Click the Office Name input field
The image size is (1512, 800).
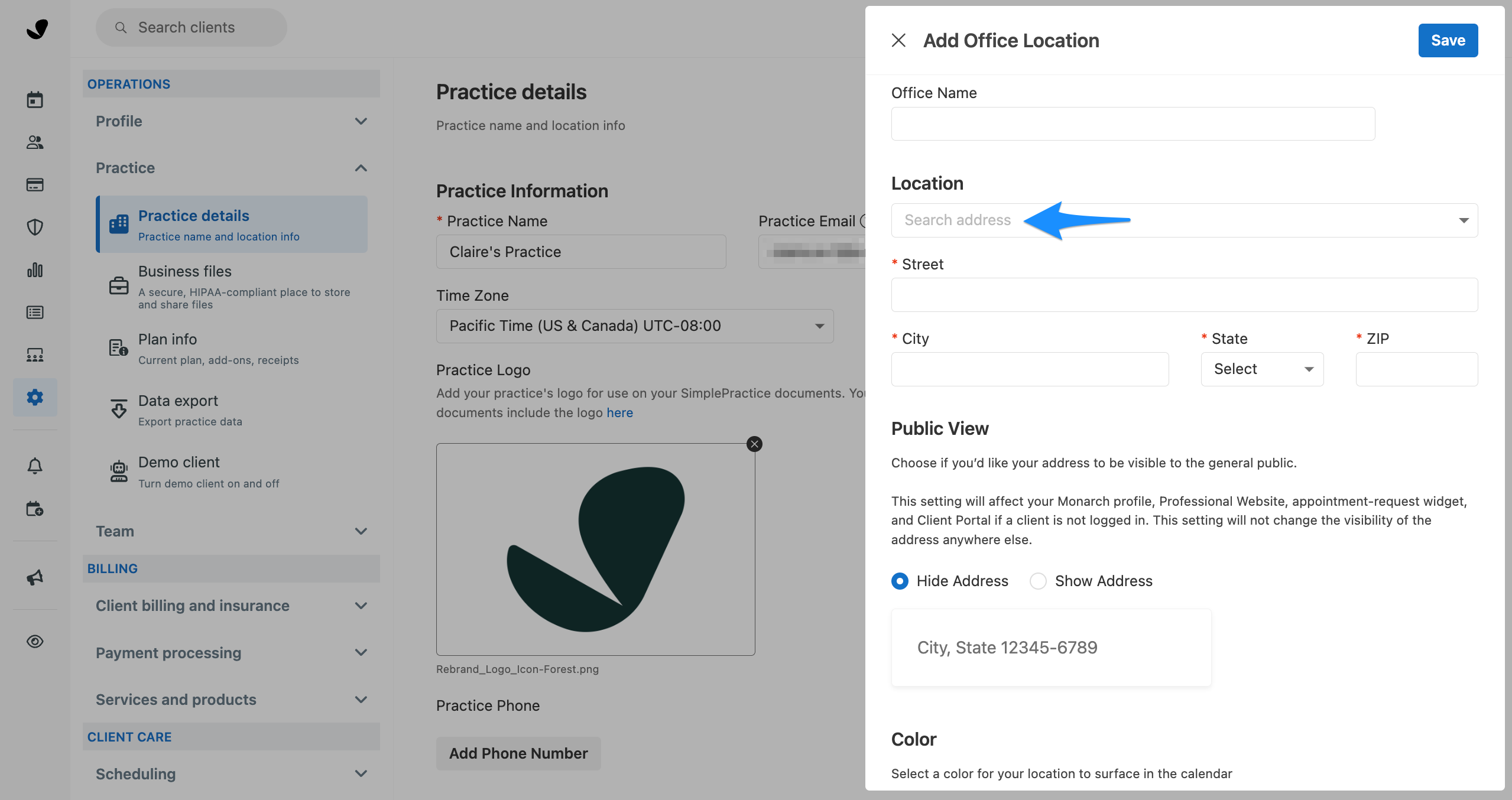point(1133,123)
